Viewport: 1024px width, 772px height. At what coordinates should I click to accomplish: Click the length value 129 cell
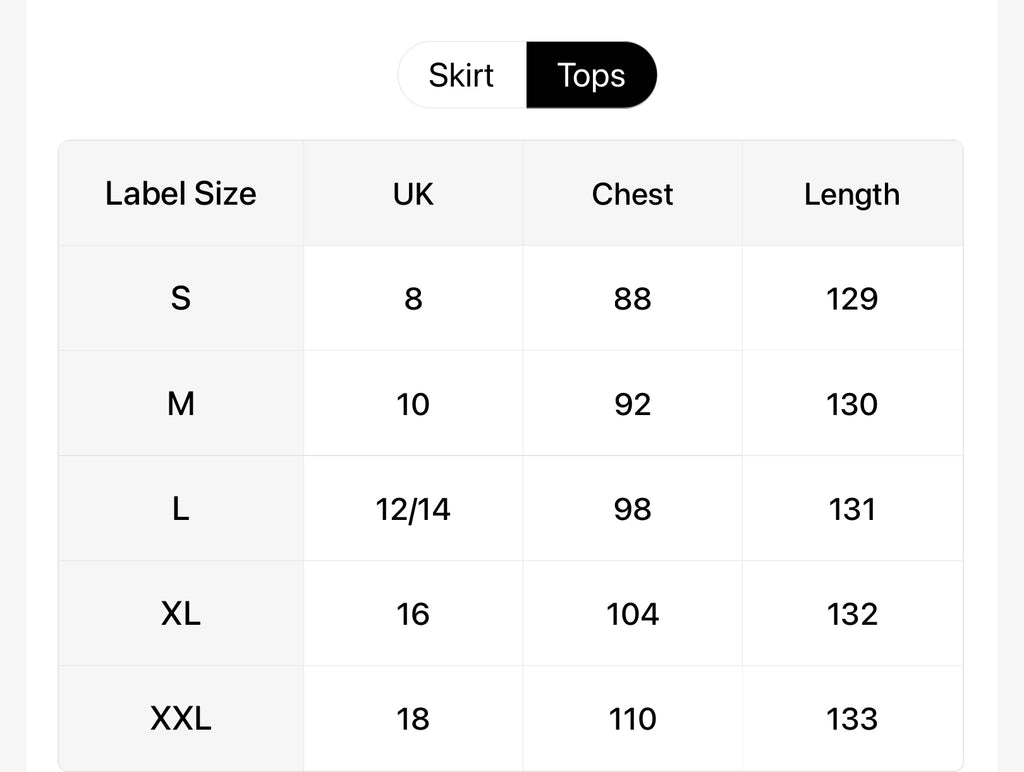pos(852,298)
